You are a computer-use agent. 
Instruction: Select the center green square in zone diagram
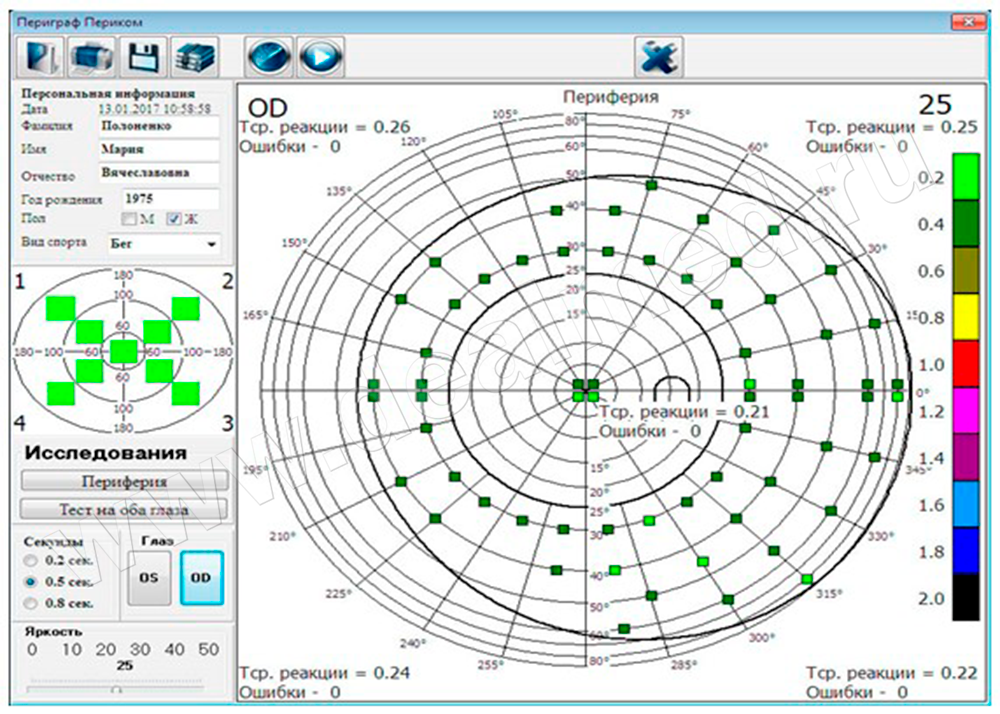124,351
